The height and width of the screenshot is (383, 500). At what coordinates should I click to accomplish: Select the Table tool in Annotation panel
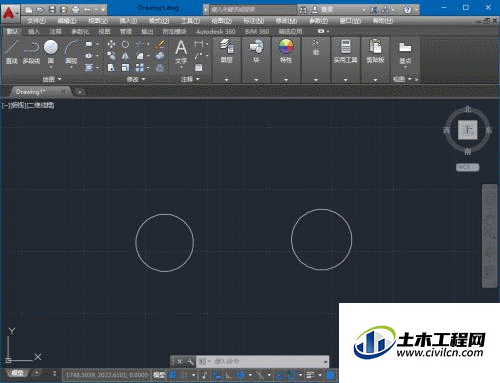199,68
